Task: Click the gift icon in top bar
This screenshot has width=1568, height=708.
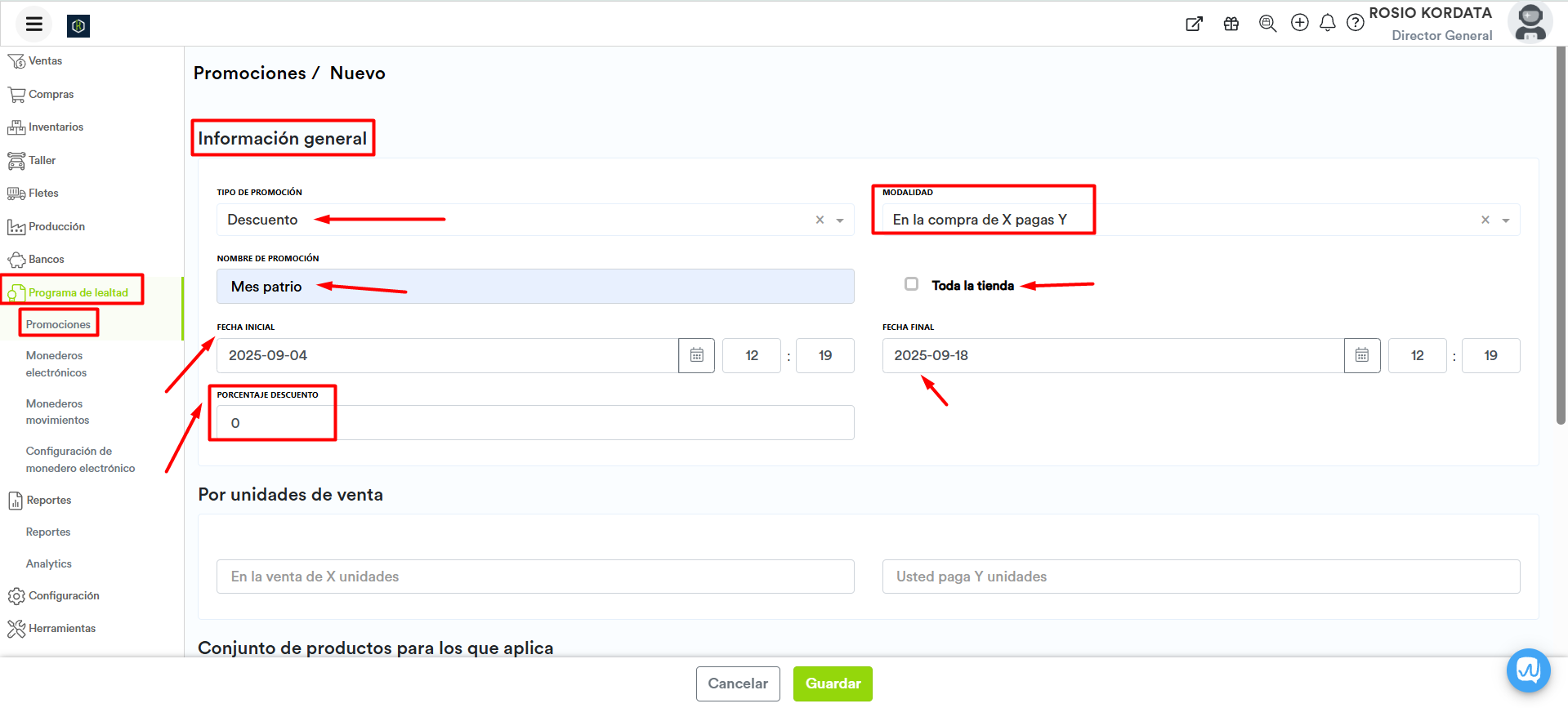Action: click(1231, 24)
